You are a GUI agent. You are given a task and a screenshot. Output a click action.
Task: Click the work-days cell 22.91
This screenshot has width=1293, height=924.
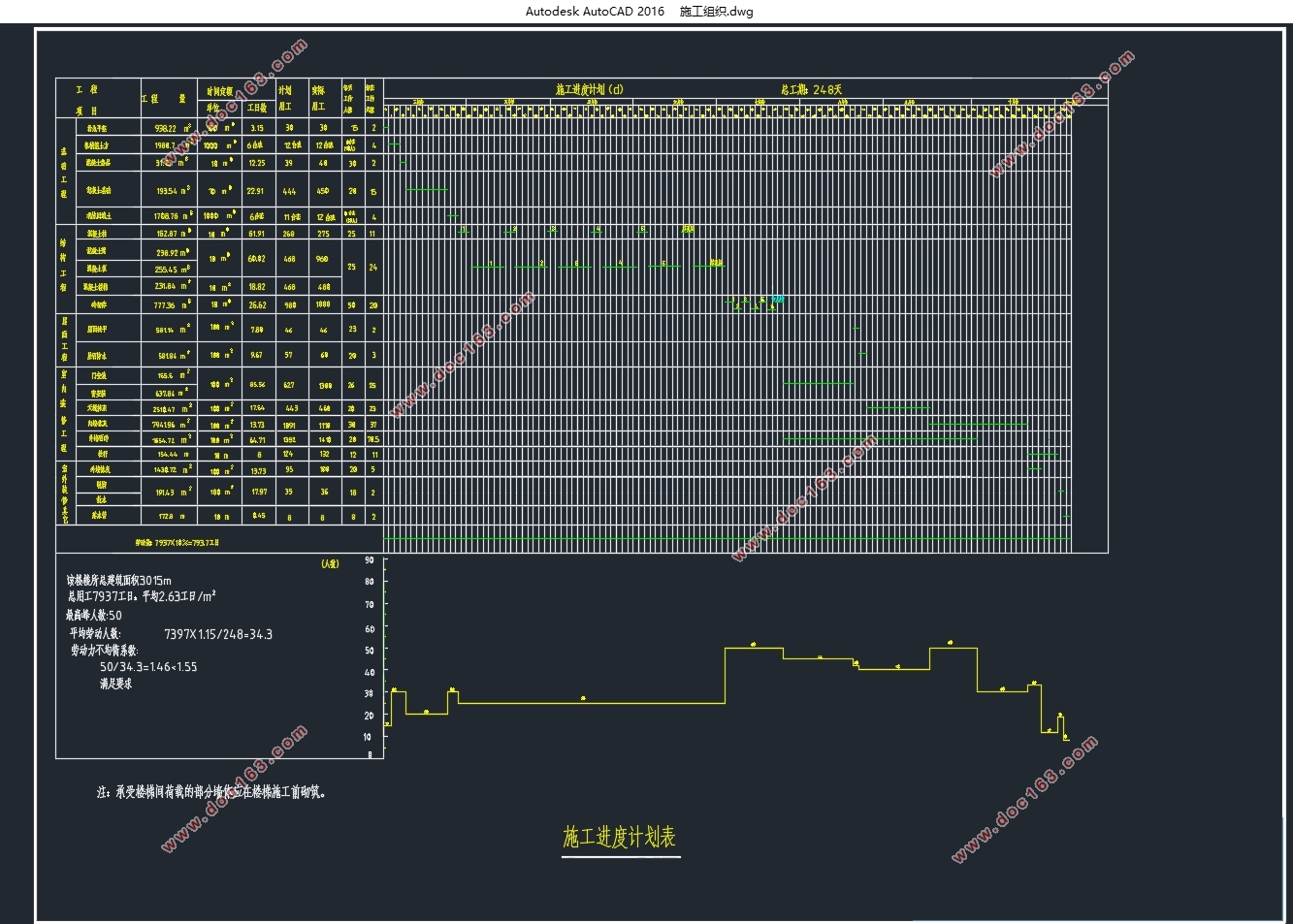pos(256,191)
